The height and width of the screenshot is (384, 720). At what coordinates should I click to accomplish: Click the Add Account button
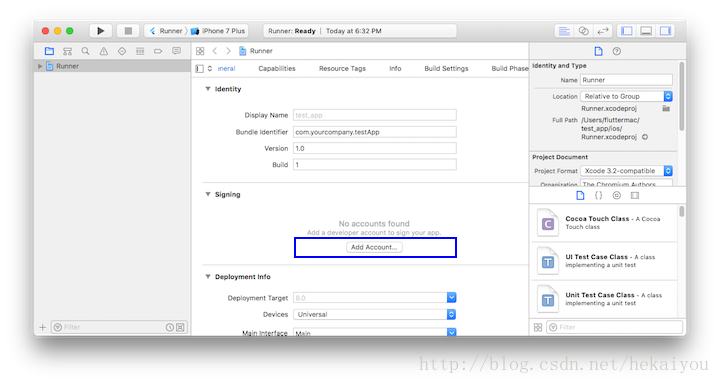click(374, 247)
